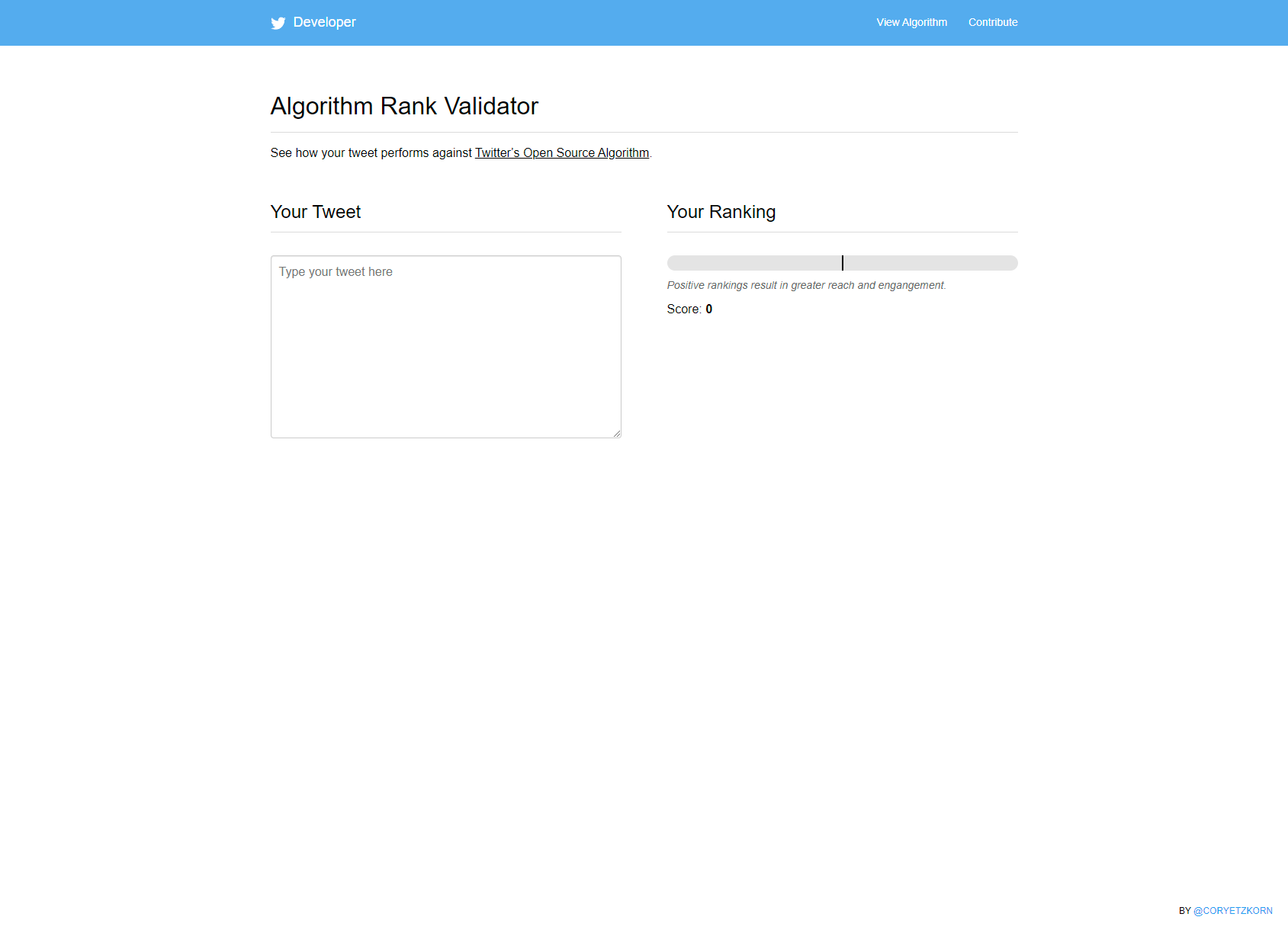Image resolution: width=1288 pixels, height=933 pixels.
Task: Click the 'Score: 0' value
Action: point(689,309)
